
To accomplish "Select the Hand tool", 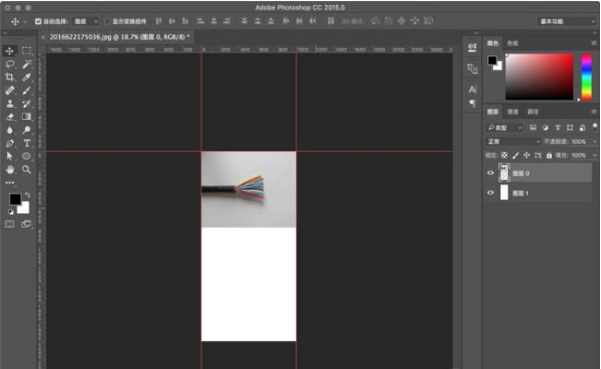I will click(10, 169).
